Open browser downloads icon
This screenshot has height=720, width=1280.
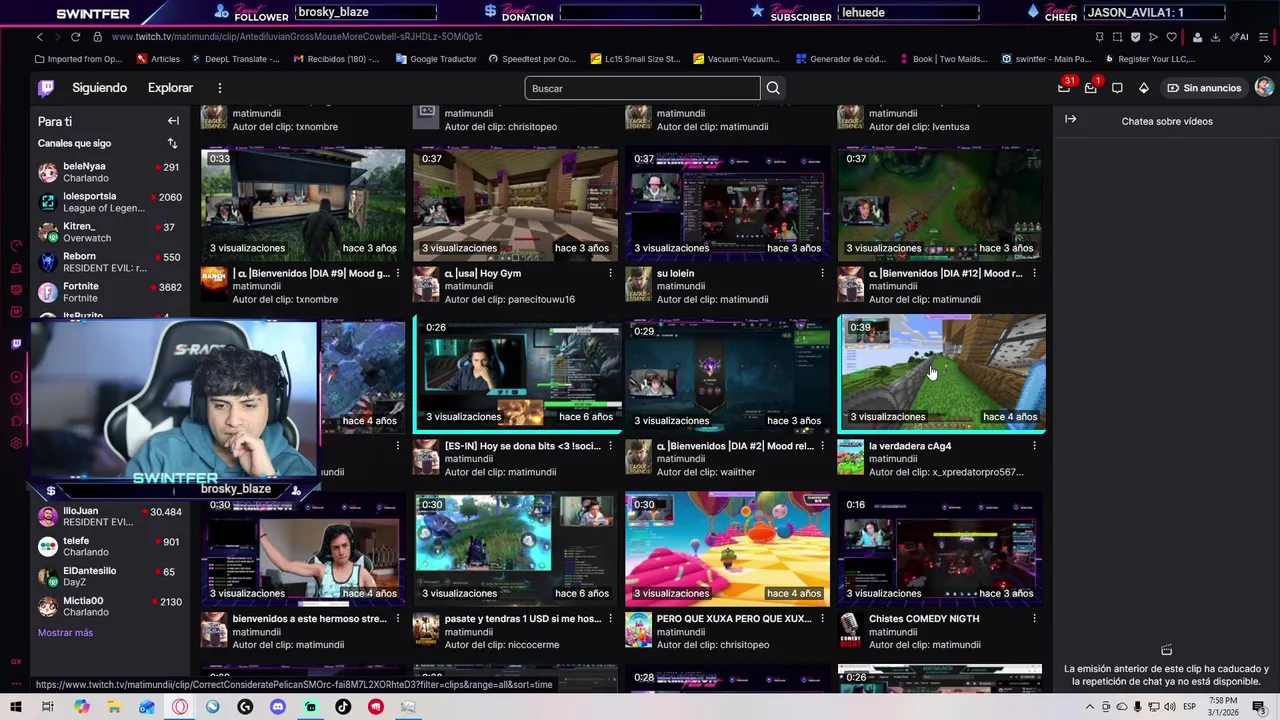1215,37
